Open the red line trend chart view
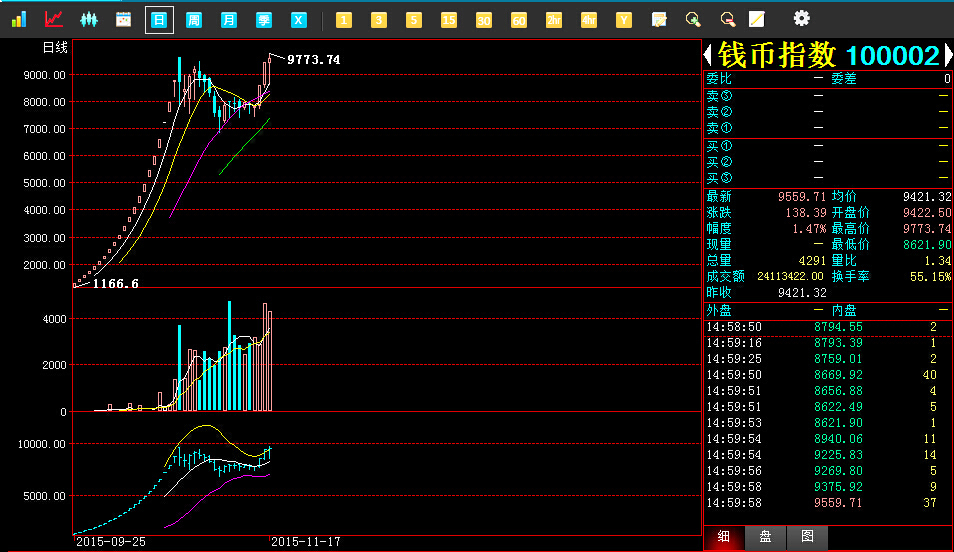This screenshot has height=552, width=954. [x=54, y=19]
